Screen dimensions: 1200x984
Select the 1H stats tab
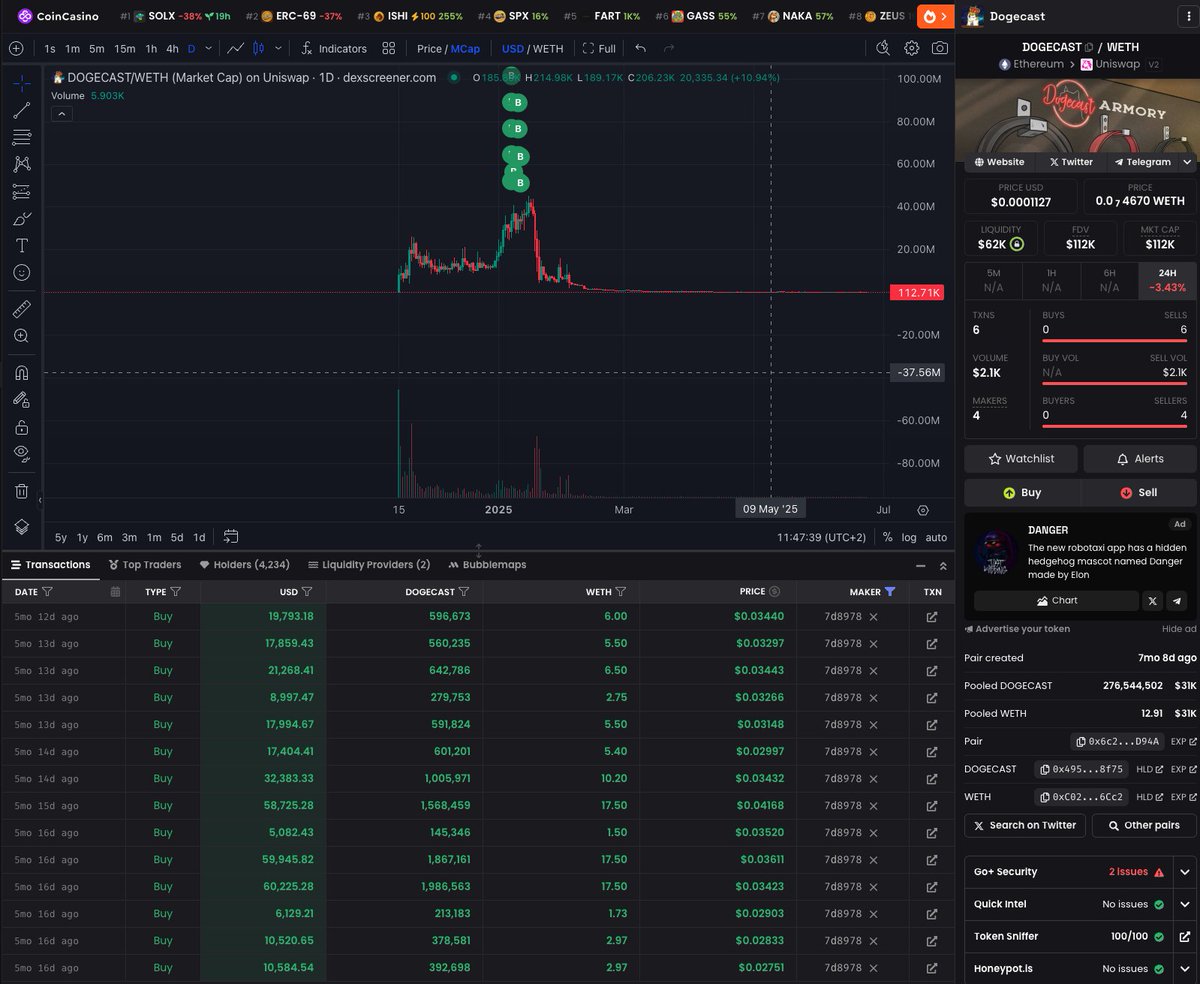point(1051,280)
